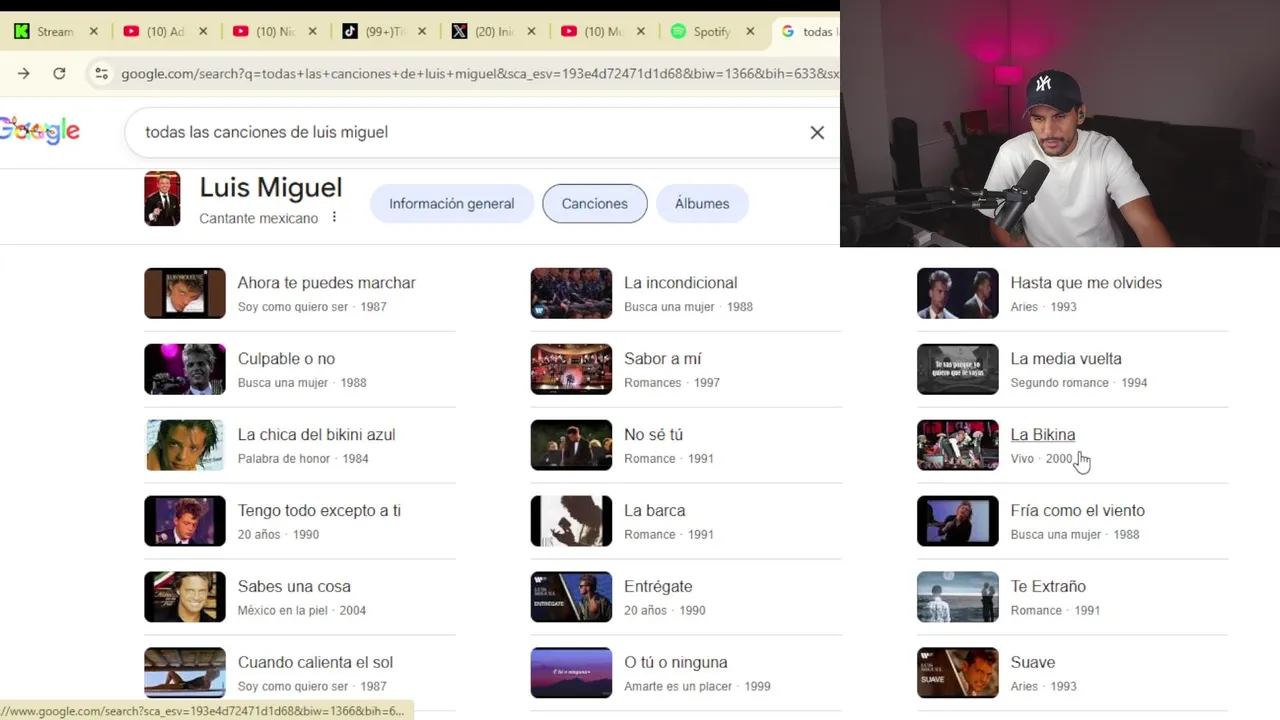This screenshot has width=1280, height=720.
Task: Click thumbnail for Culpable o no
Action: (x=185, y=369)
